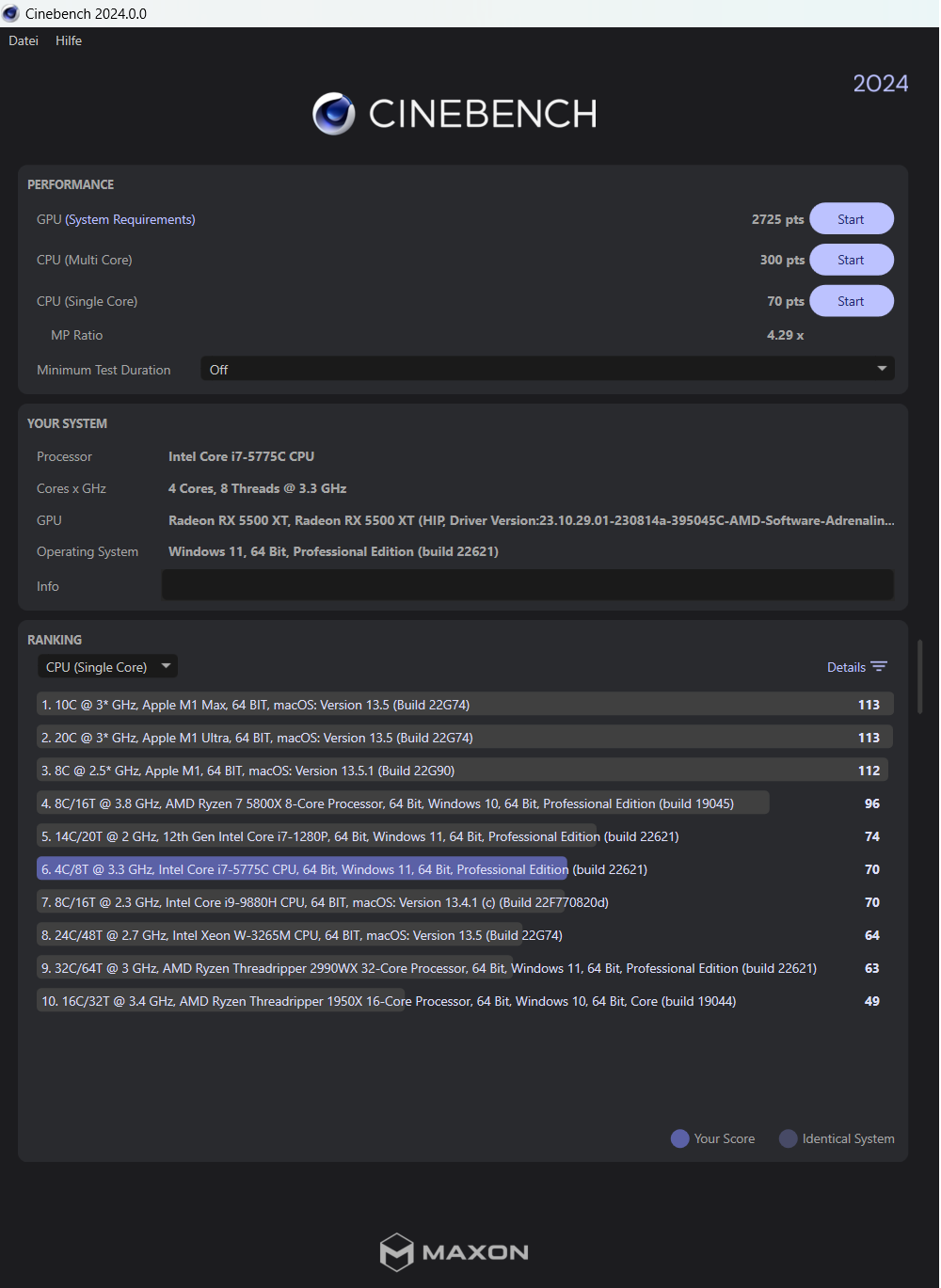Select Threadripper 2990WX ranking entry
This screenshot has height=1288, width=941.
click(465, 968)
